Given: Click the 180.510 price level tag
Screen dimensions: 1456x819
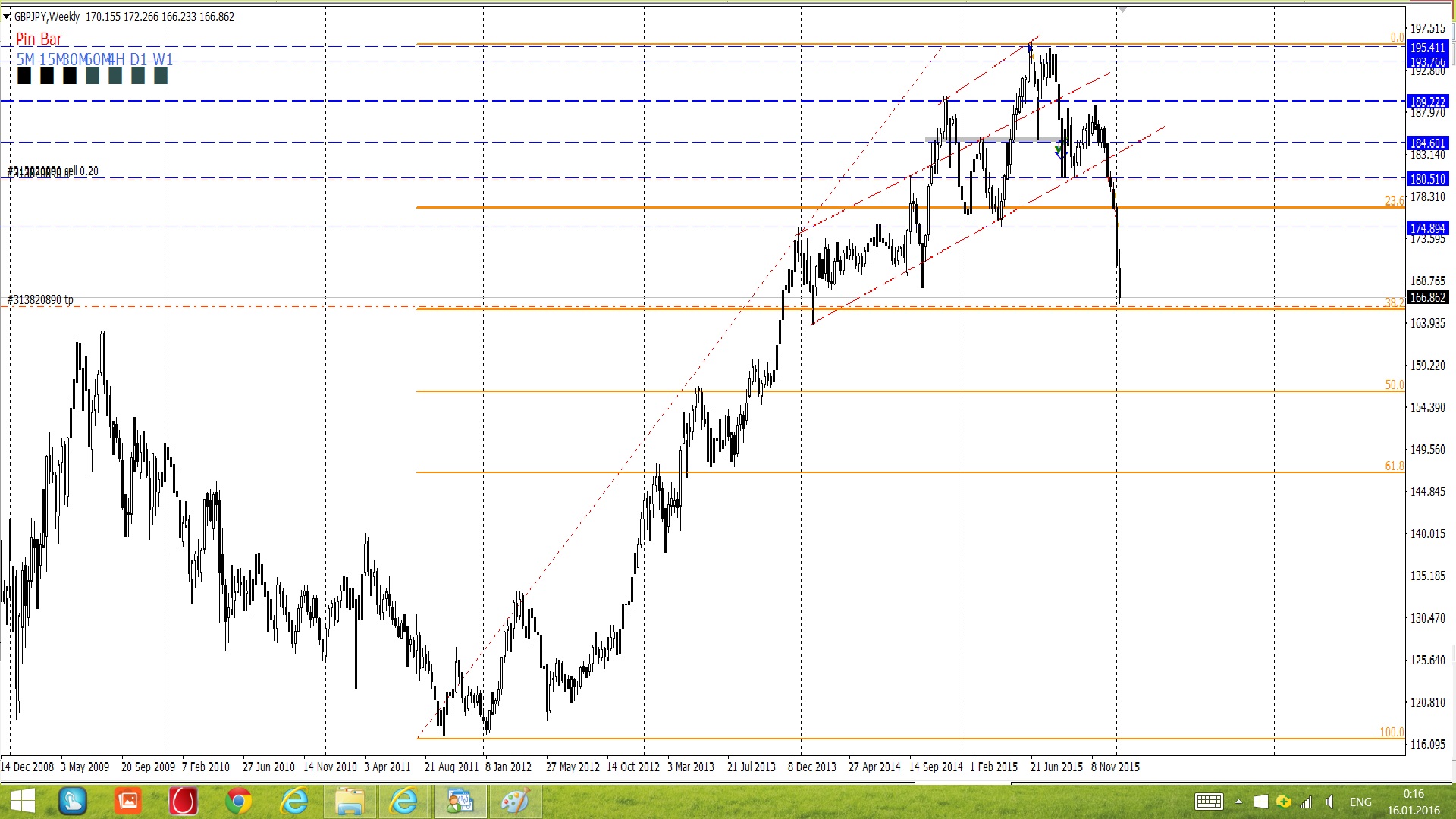Looking at the screenshot, I should (1427, 179).
